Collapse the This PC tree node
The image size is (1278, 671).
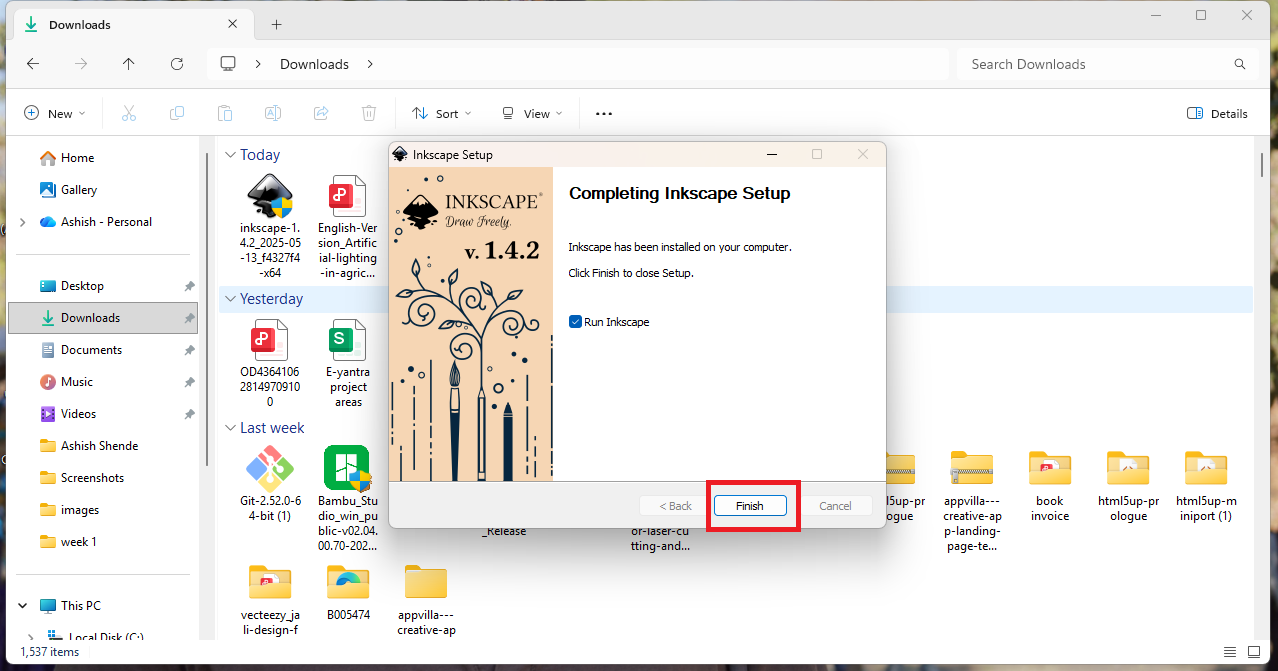(23, 606)
